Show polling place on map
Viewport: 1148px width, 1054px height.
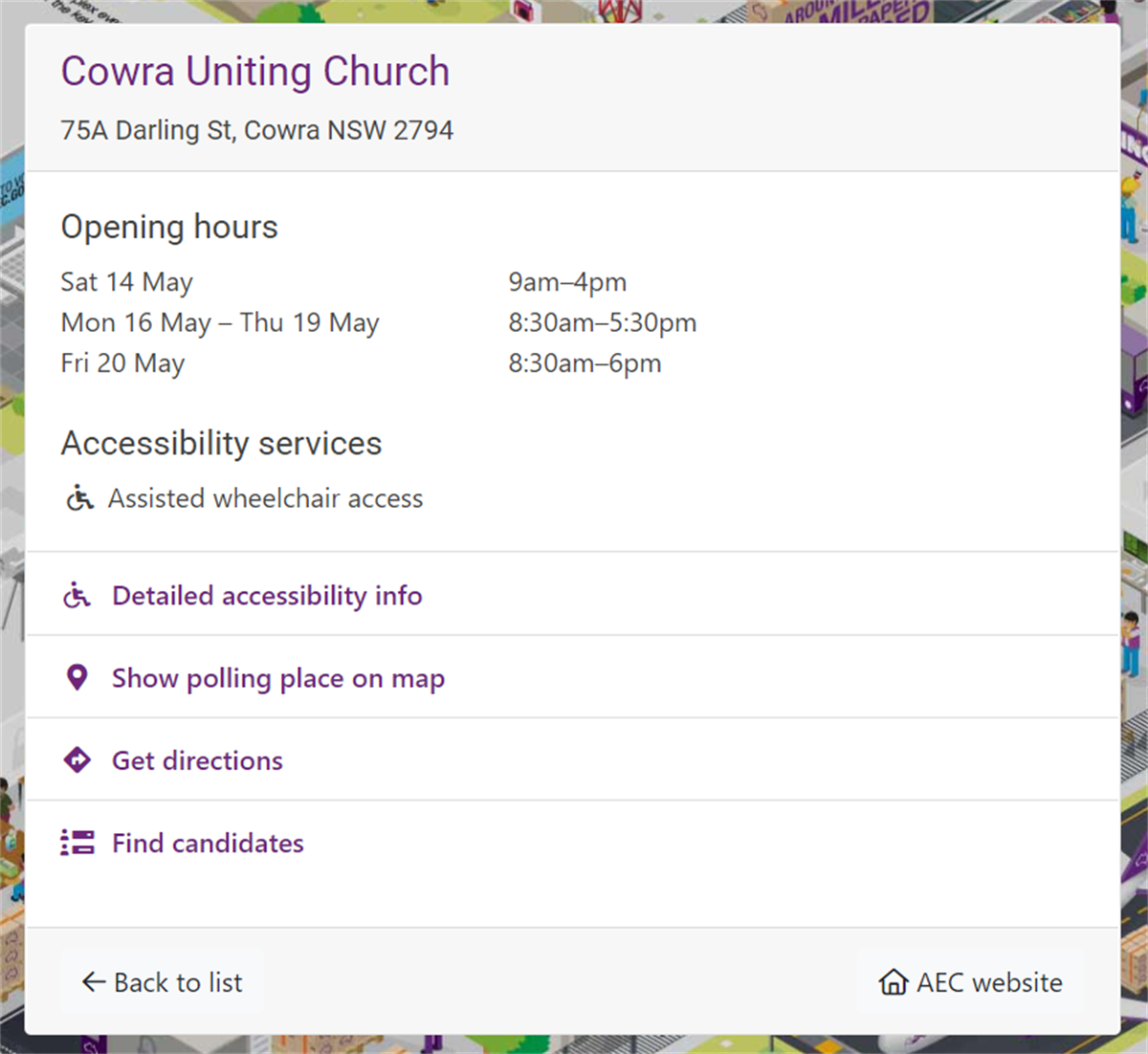click(278, 678)
